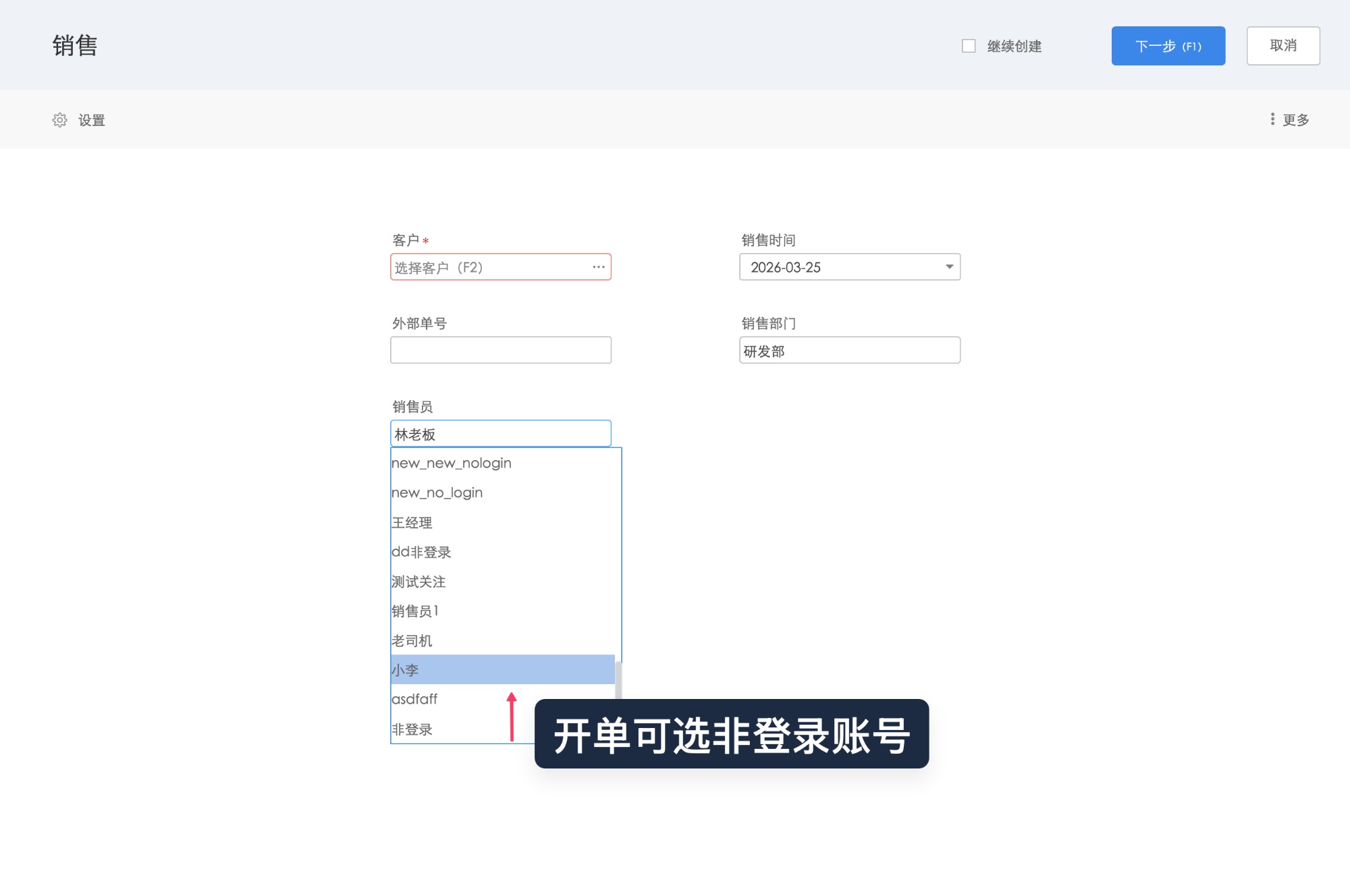Click the ellipsis icon in the customer field

tap(598, 267)
